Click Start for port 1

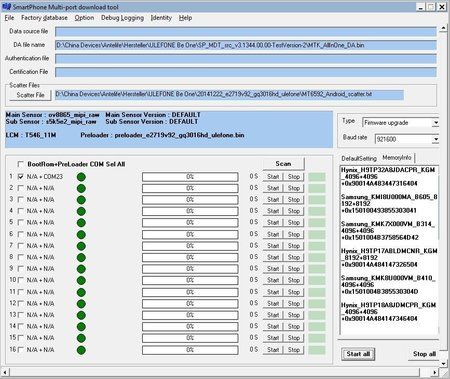pyautogui.click(x=273, y=177)
